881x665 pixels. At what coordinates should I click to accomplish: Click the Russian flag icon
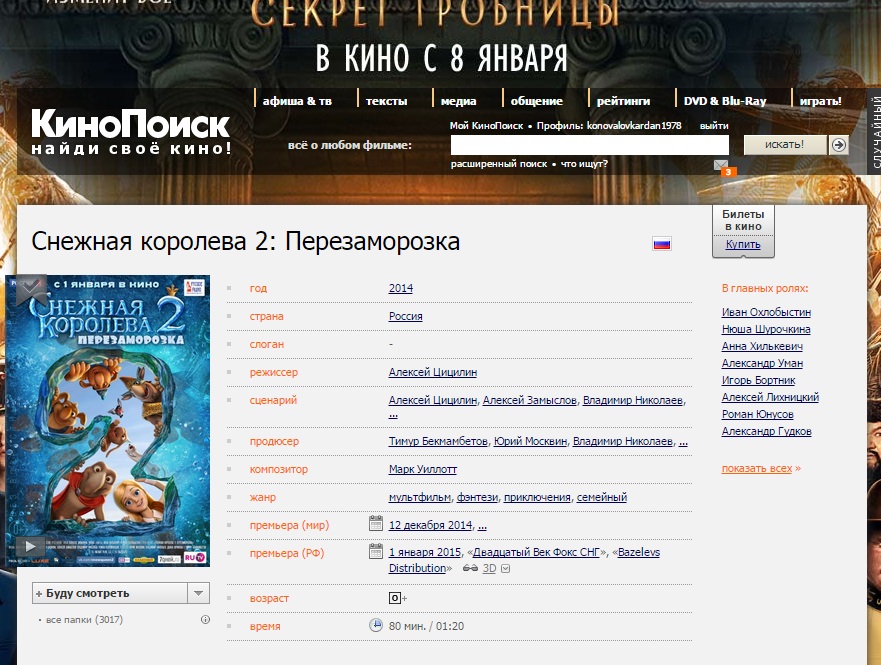point(662,244)
